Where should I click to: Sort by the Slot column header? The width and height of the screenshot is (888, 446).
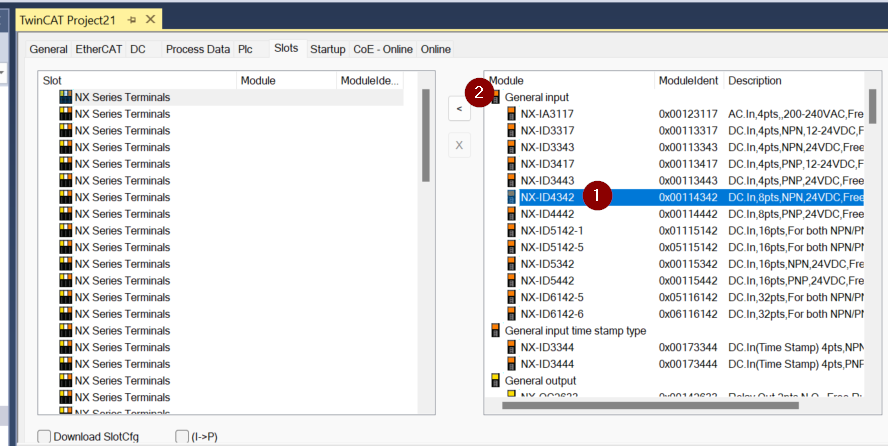click(138, 80)
